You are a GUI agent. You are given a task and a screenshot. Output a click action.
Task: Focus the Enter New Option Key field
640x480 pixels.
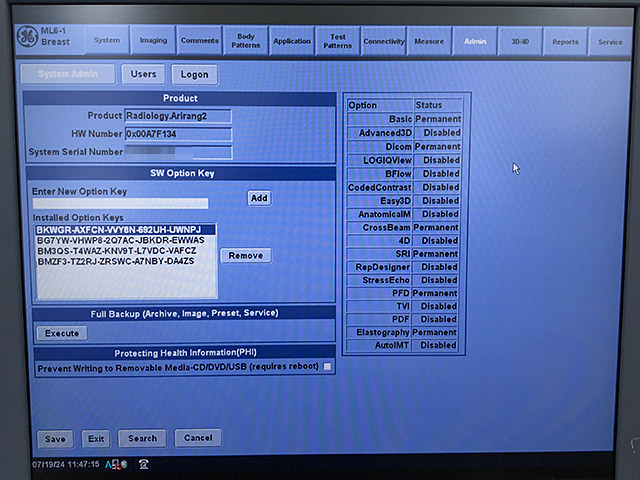pyautogui.click(x=120, y=203)
